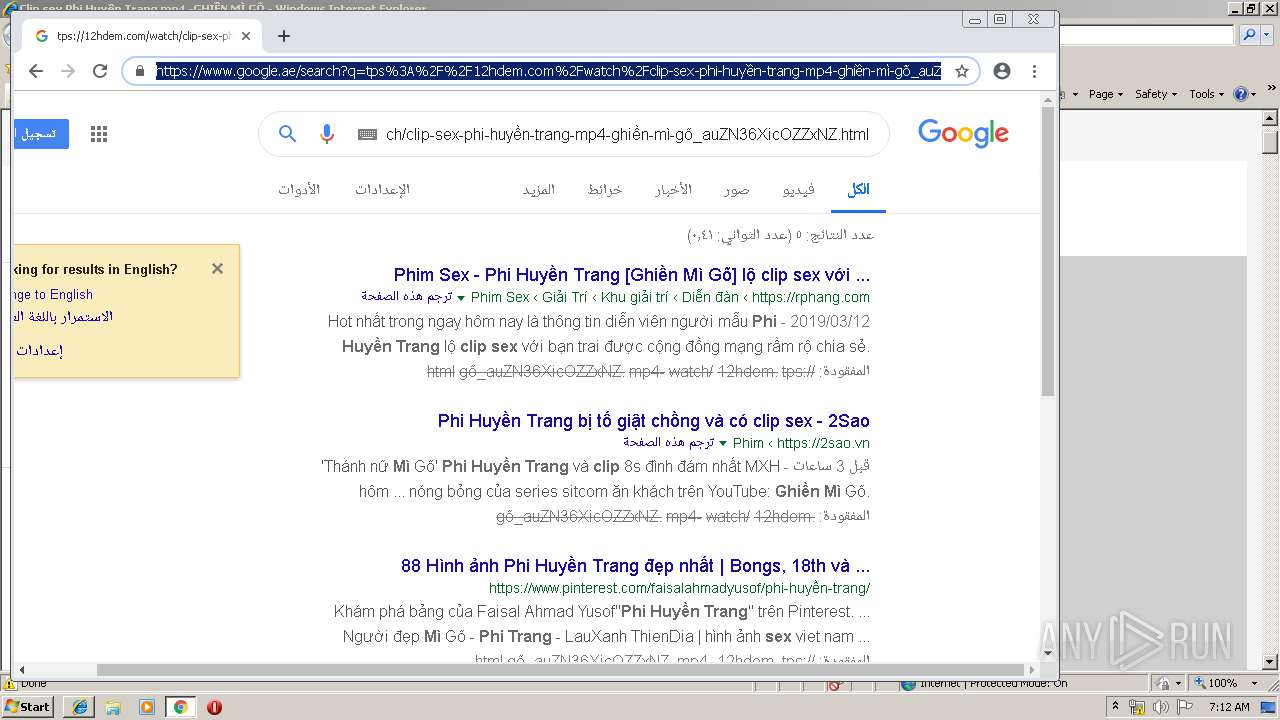Image resolution: width=1280 pixels, height=720 pixels.
Task: Go back with Chrome's back arrow
Action: tap(36, 71)
